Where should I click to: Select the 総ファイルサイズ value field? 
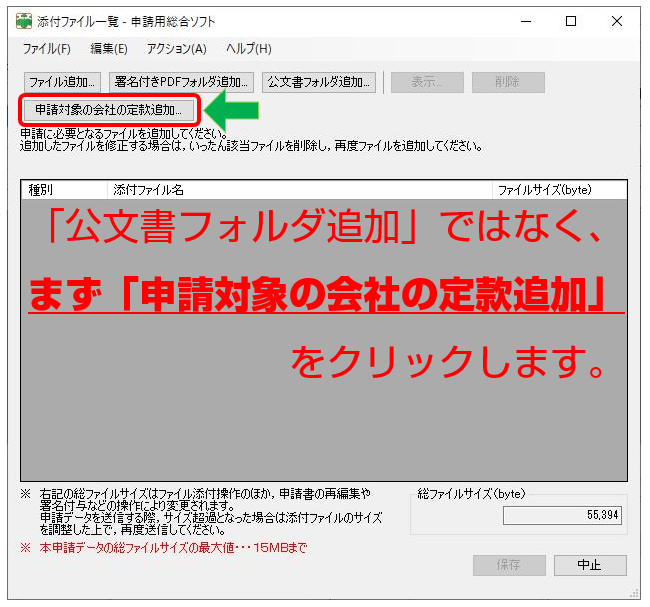pyautogui.click(x=564, y=515)
